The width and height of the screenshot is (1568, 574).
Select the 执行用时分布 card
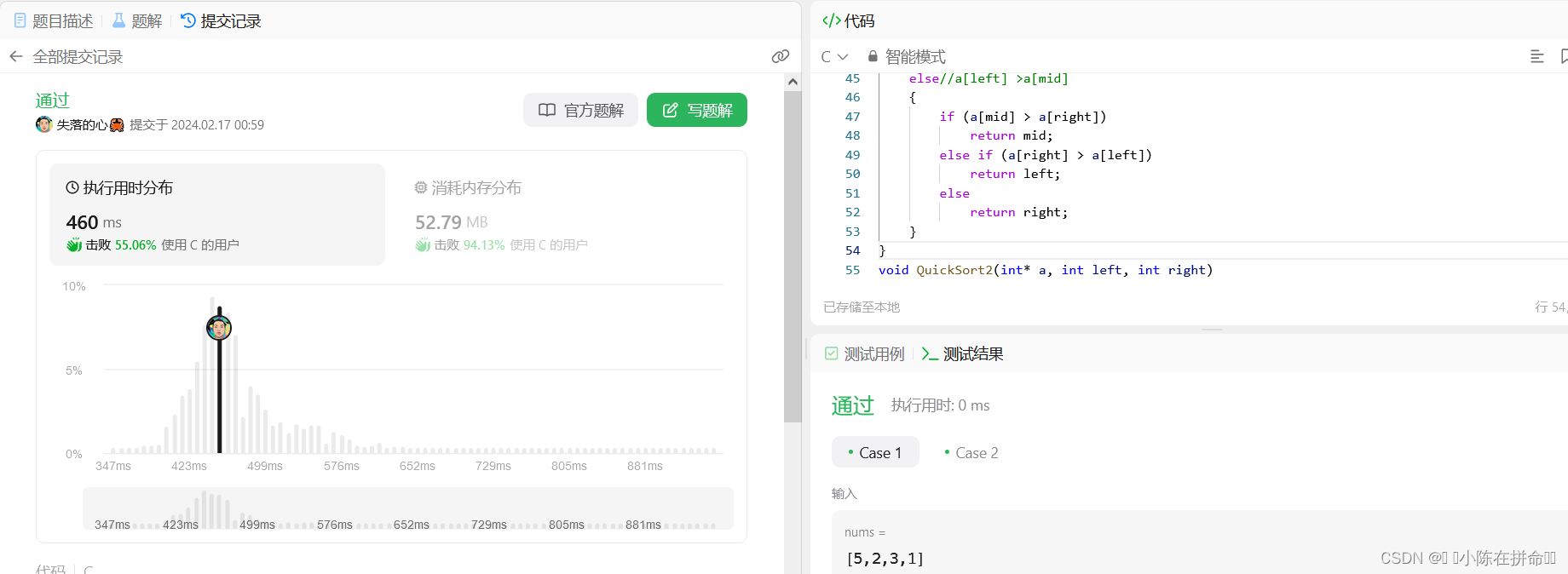[217, 215]
